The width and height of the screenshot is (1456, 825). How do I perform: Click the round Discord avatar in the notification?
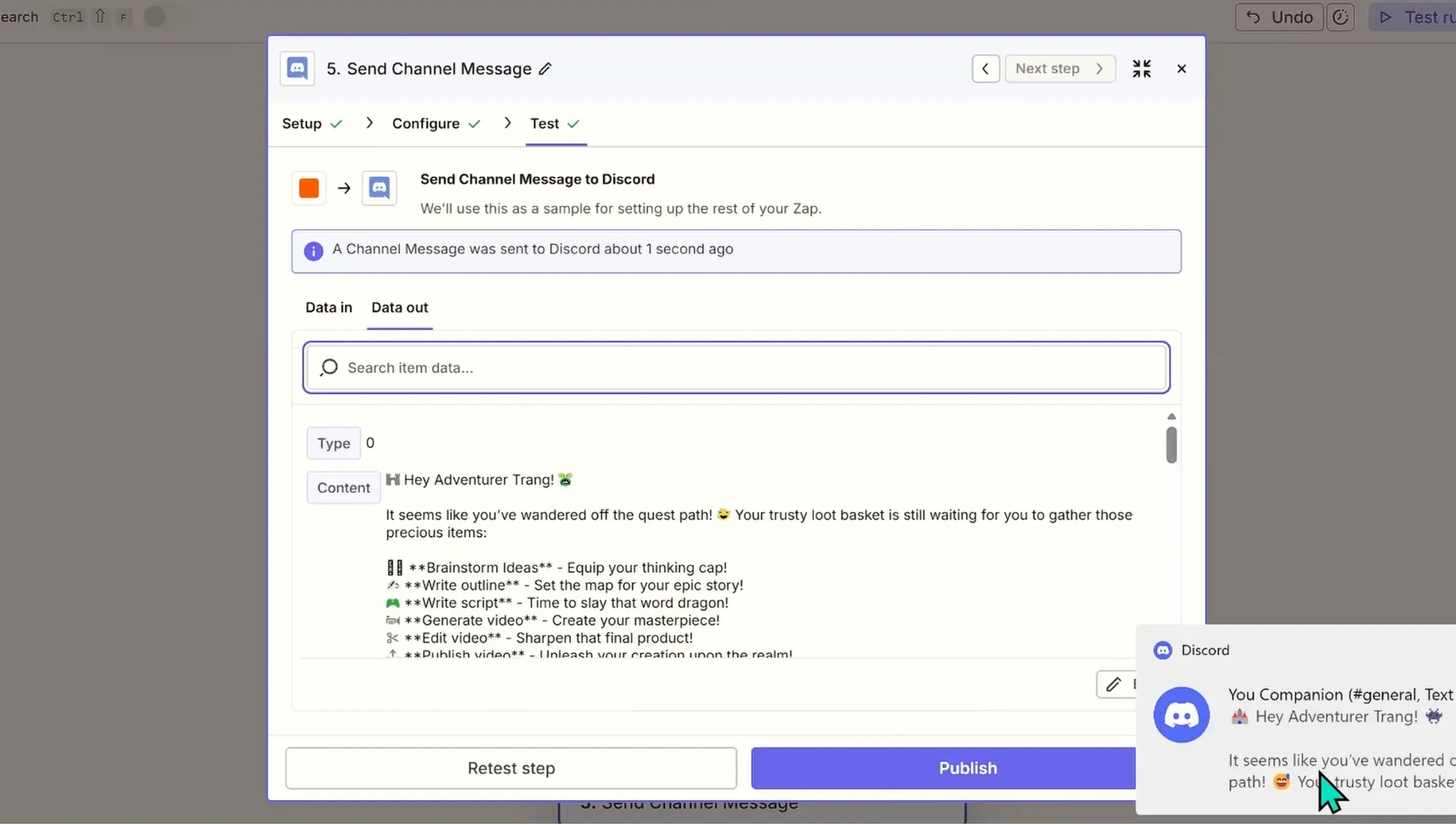point(1181,715)
